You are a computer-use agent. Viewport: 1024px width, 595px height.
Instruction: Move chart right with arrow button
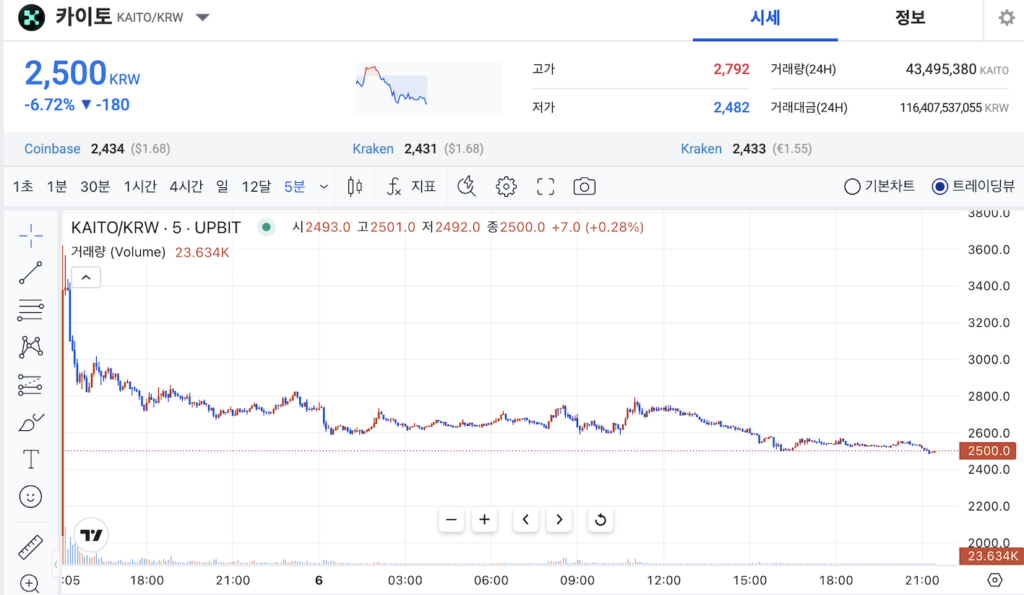pos(559,520)
